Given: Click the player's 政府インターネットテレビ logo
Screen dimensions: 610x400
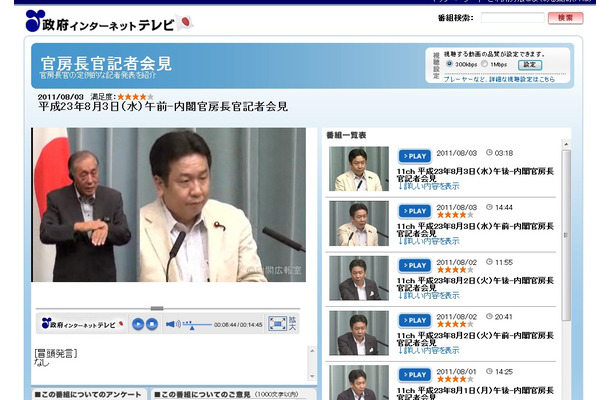Looking at the screenshot, I should pos(82,324).
